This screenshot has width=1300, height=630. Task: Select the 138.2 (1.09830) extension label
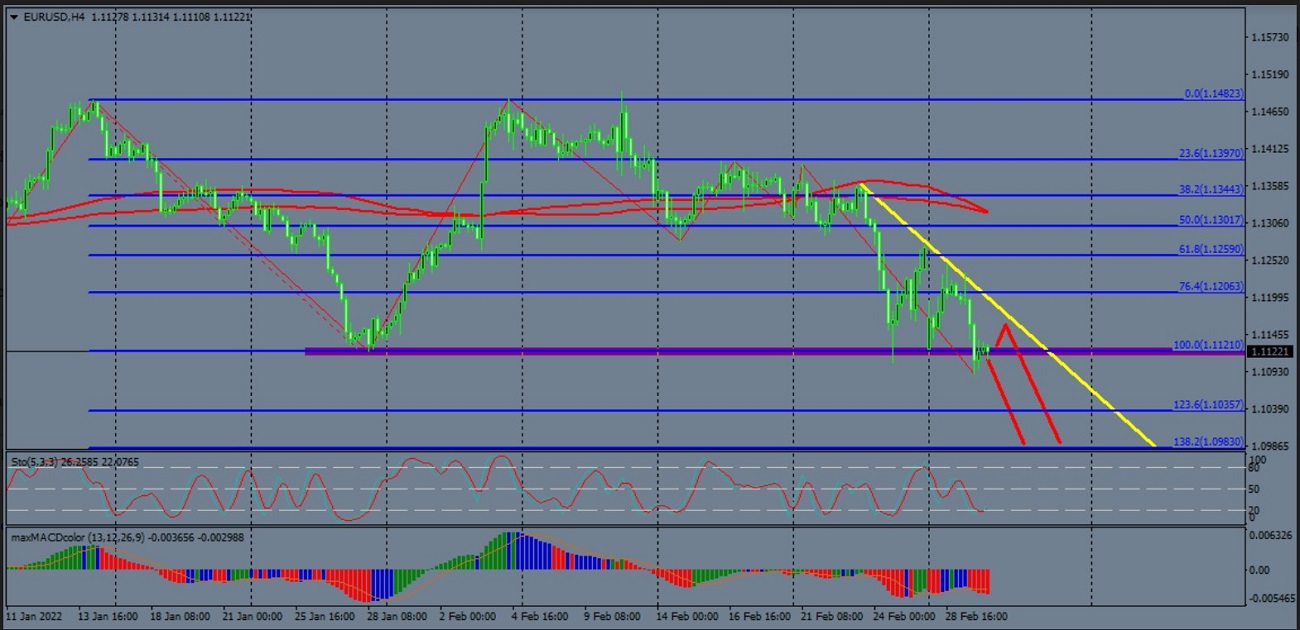point(1208,441)
